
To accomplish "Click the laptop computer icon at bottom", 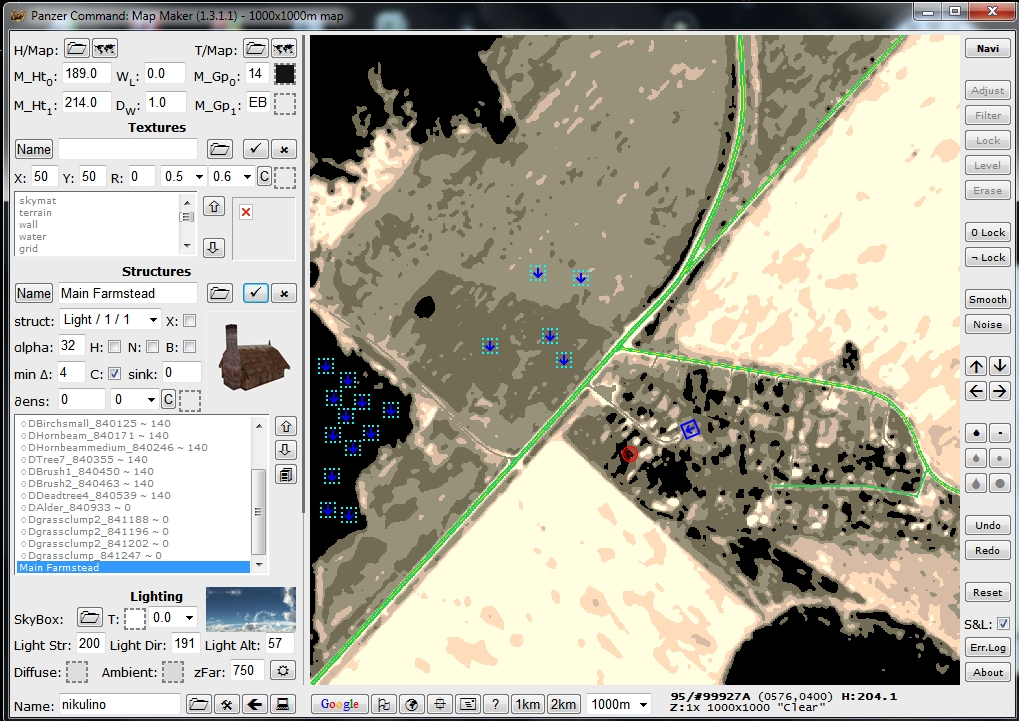I will [x=283, y=704].
